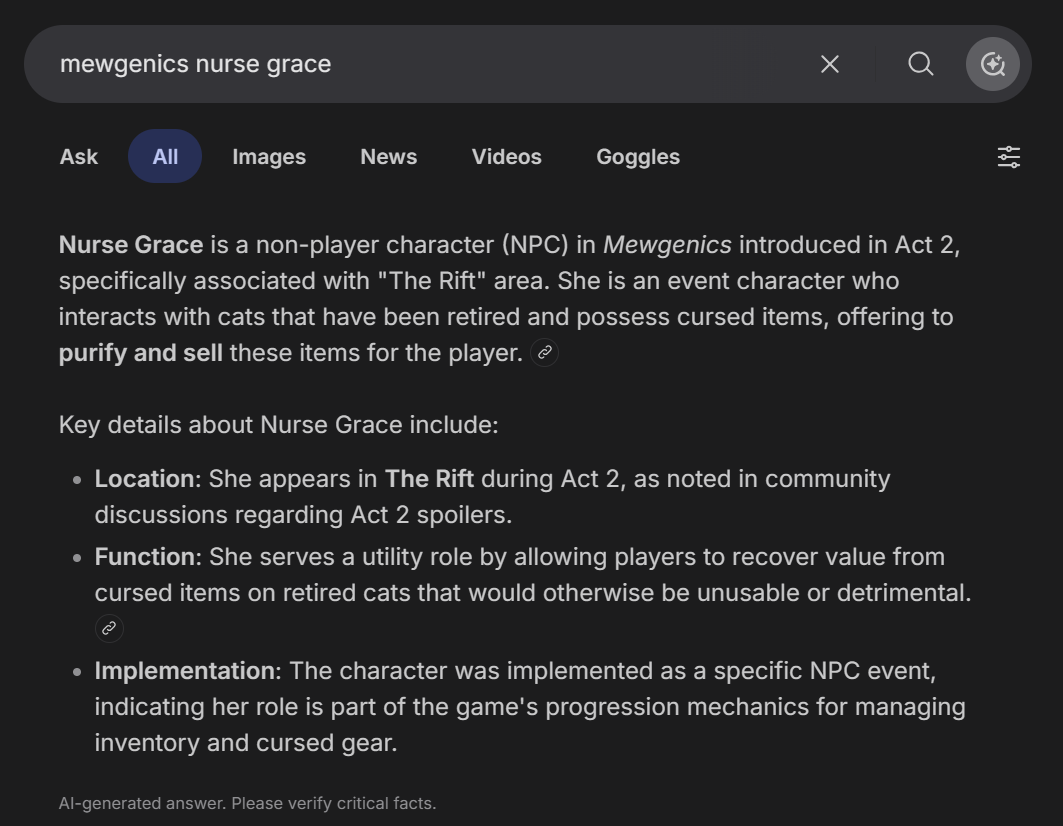Open citation link icon below the Function bullet
The image size is (1063, 826).
click(x=109, y=629)
